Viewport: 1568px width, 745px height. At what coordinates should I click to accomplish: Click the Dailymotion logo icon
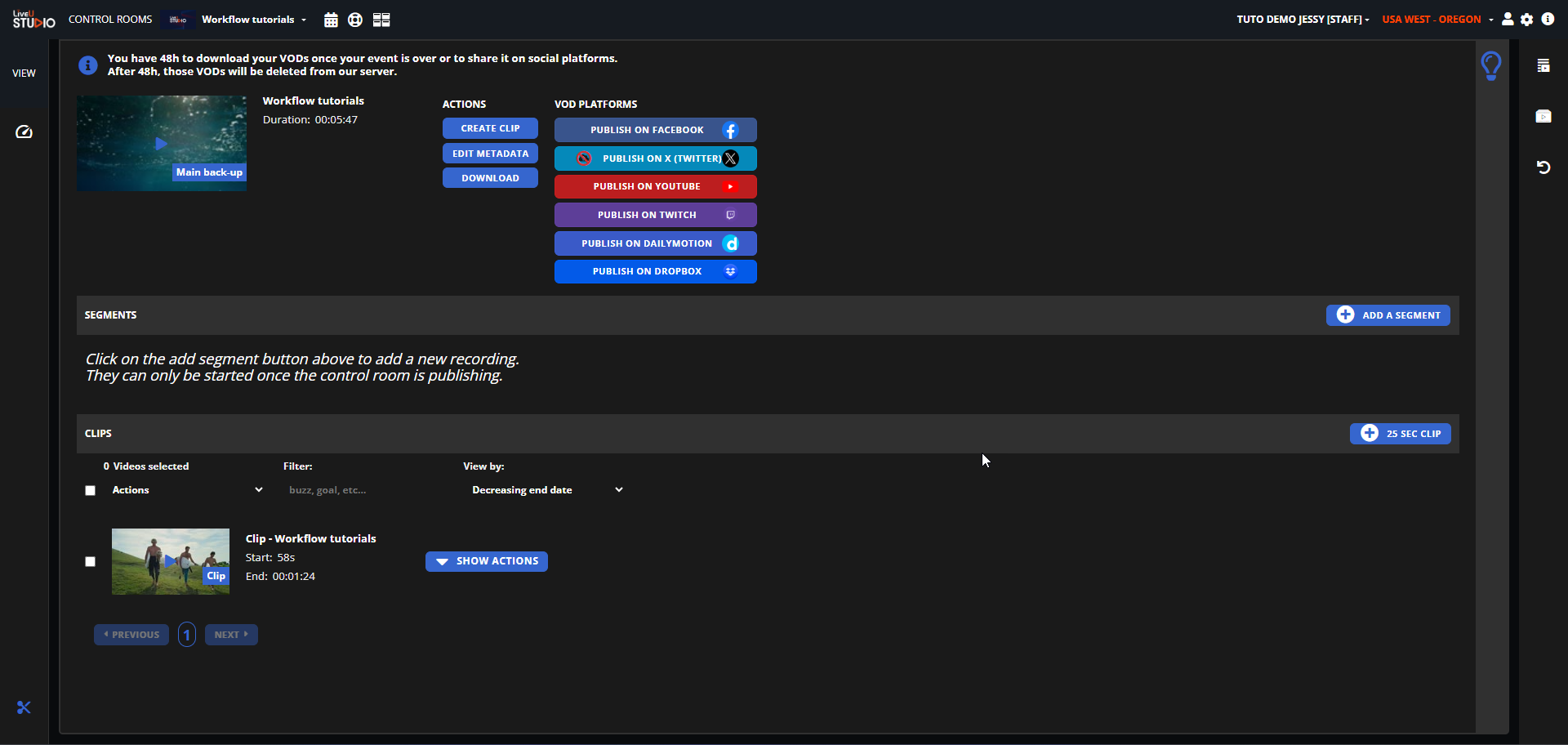tap(730, 243)
